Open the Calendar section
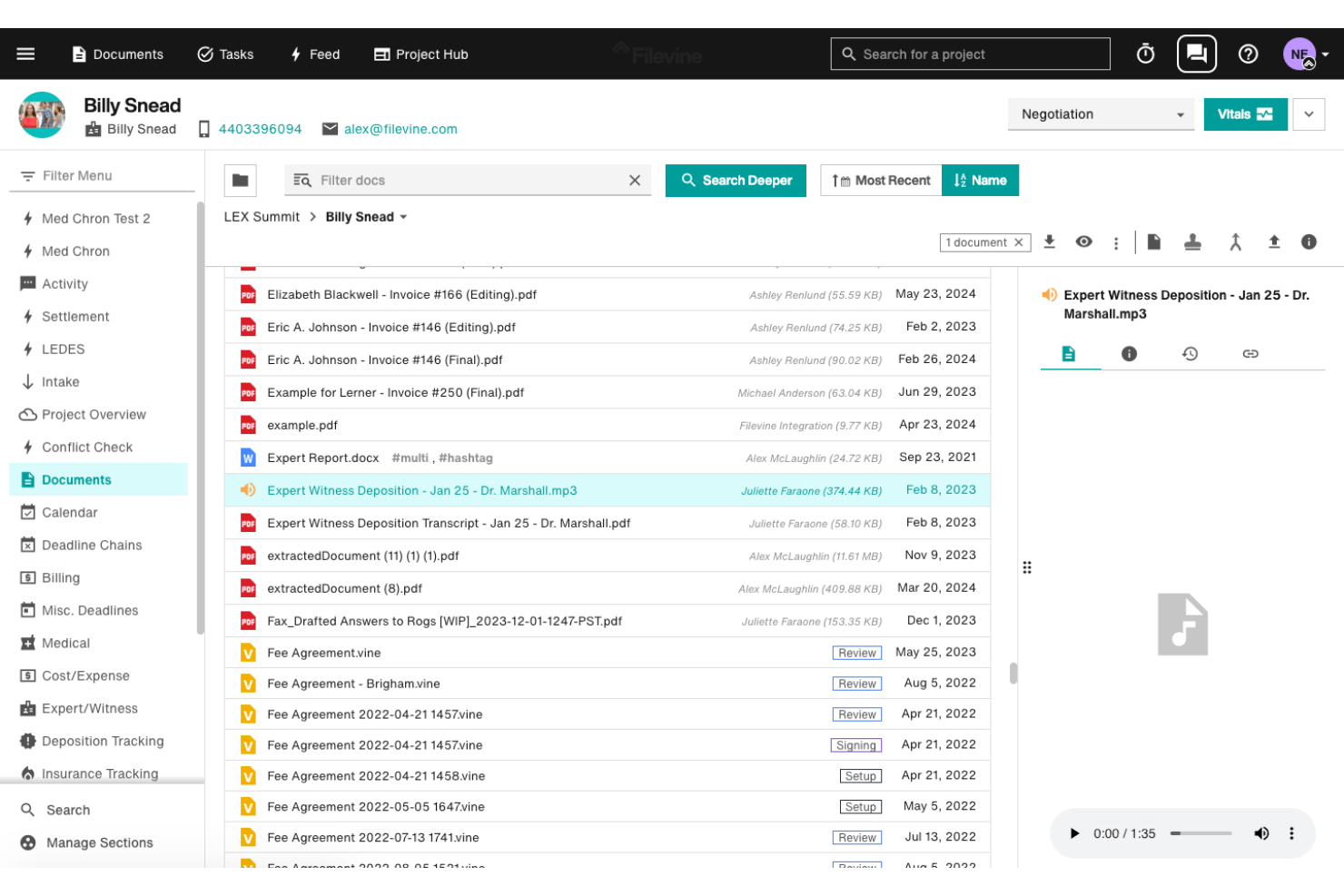Image resolution: width=1344 pixels, height=896 pixels. 70,513
